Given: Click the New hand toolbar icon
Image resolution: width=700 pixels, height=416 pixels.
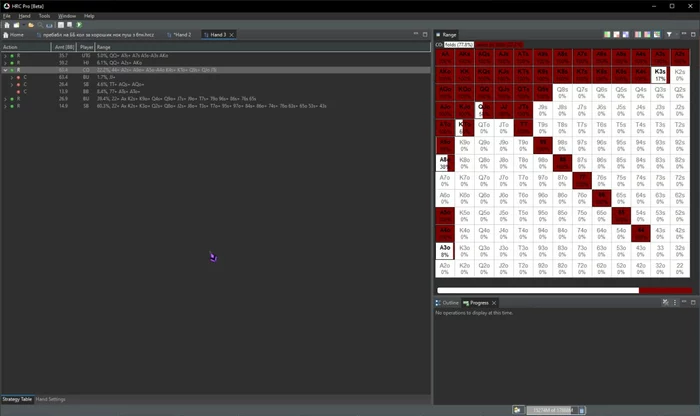Looking at the screenshot, I should click(x=16, y=25).
